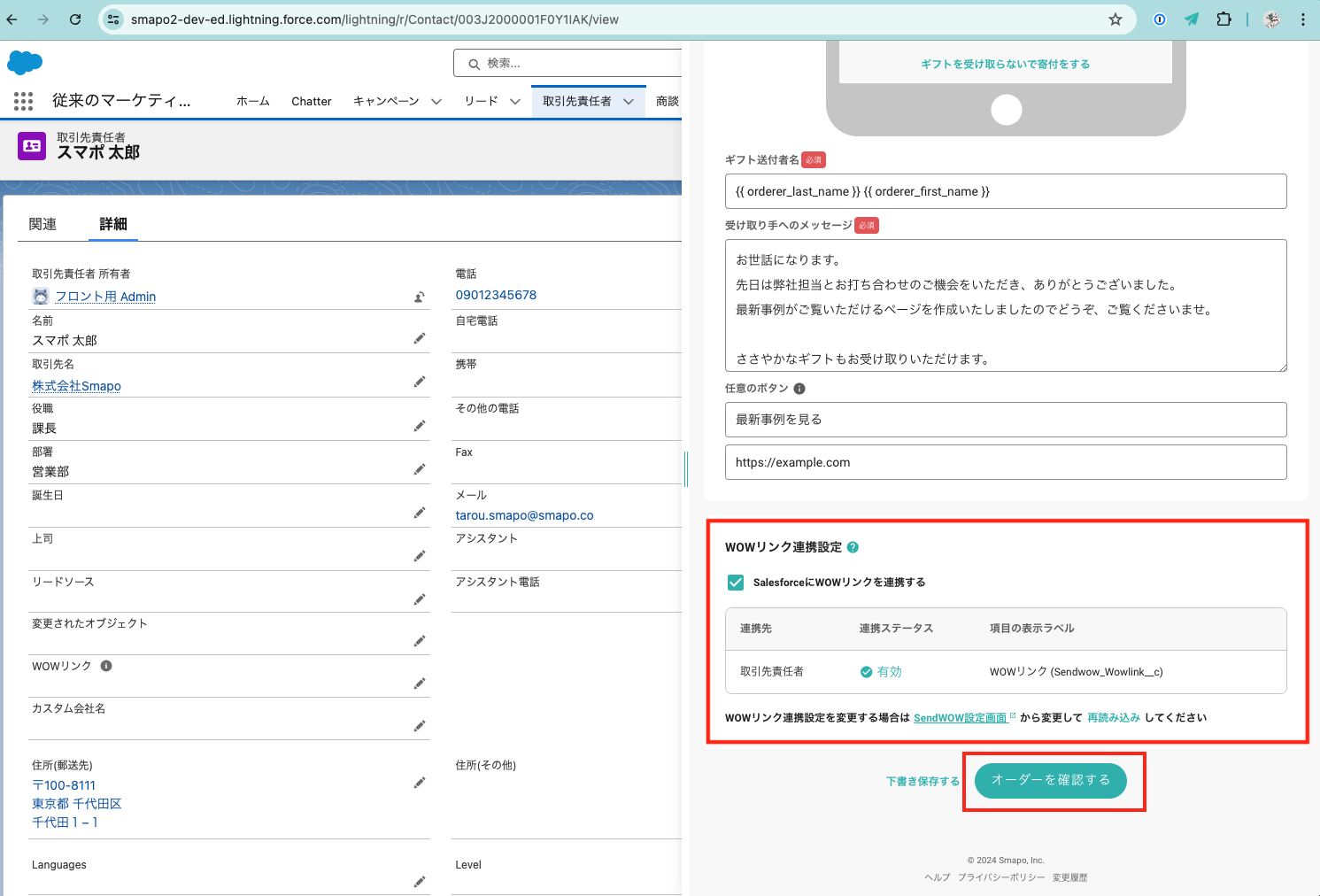Open the Chatter navigation tab
The image size is (1320, 896).
click(312, 102)
